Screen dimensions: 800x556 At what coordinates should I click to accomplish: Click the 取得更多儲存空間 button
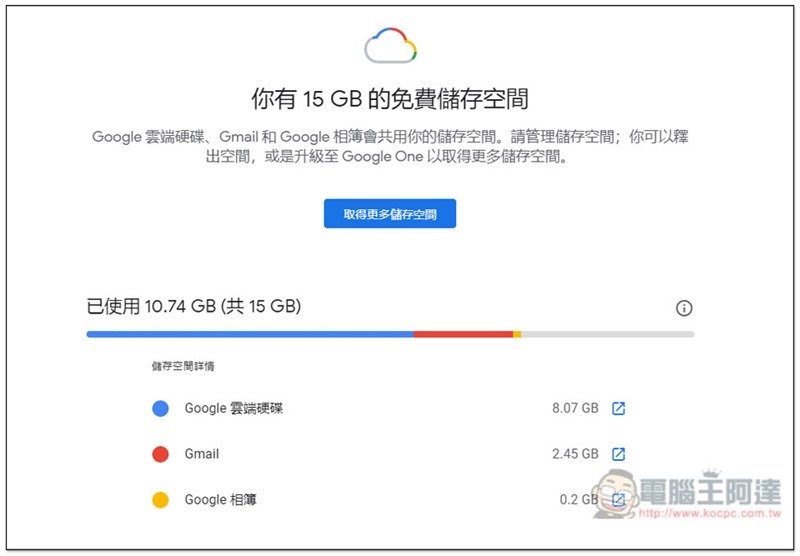(x=390, y=214)
